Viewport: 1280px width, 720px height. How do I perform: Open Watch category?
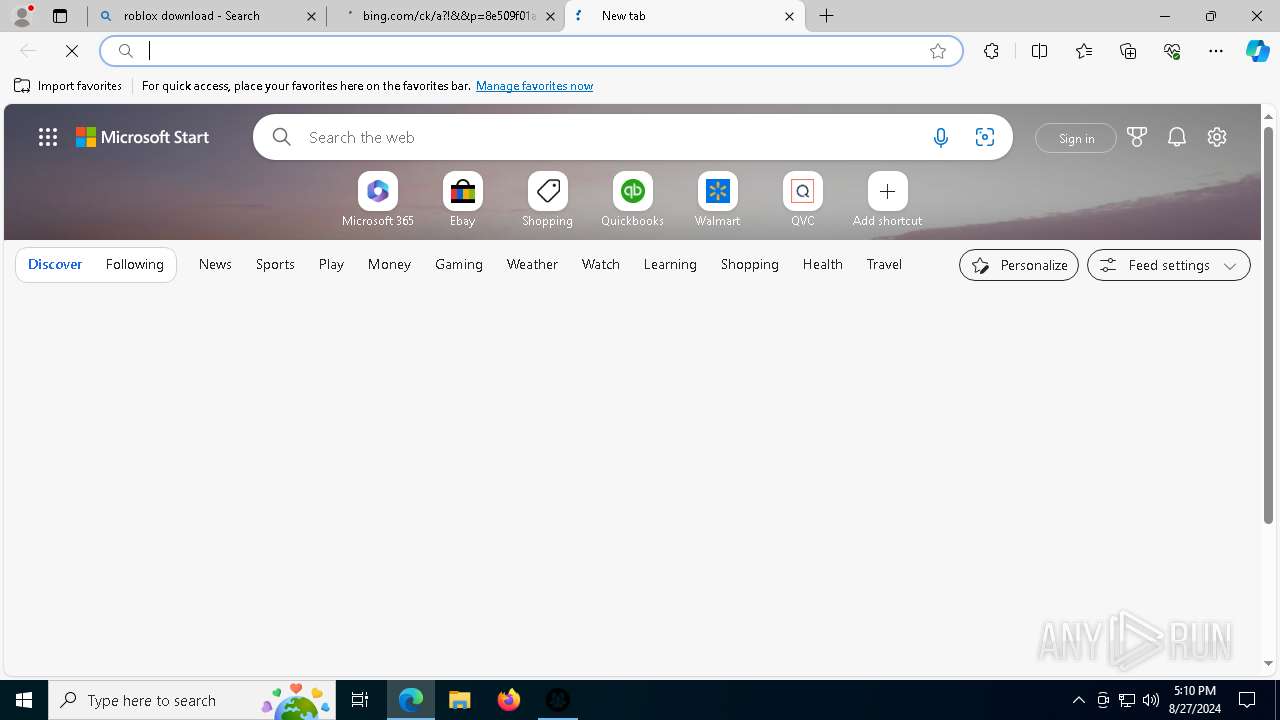point(601,264)
